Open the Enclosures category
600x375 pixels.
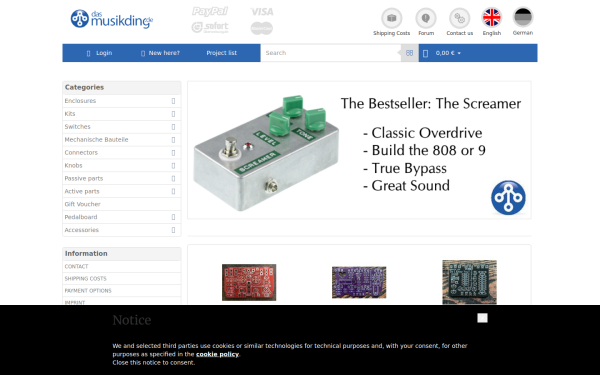pyautogui.click(x=80, y=101)
